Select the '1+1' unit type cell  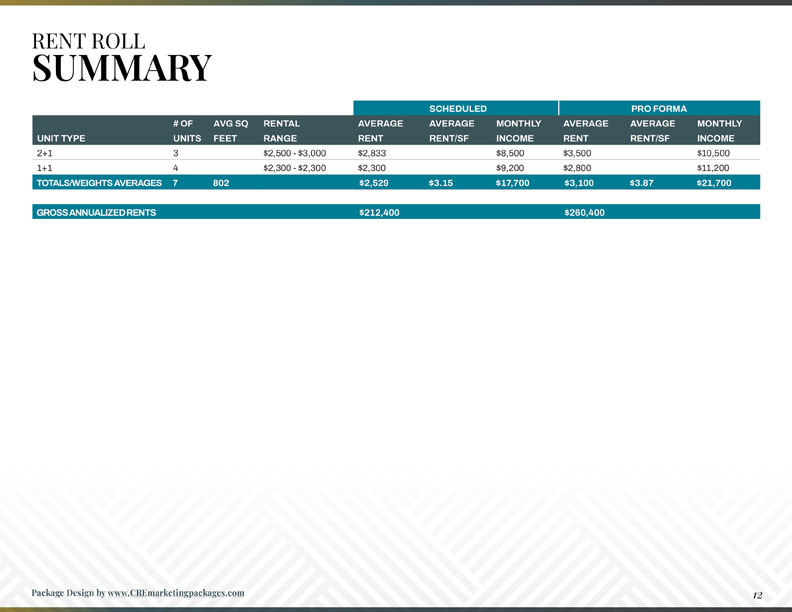pos(44,168)
